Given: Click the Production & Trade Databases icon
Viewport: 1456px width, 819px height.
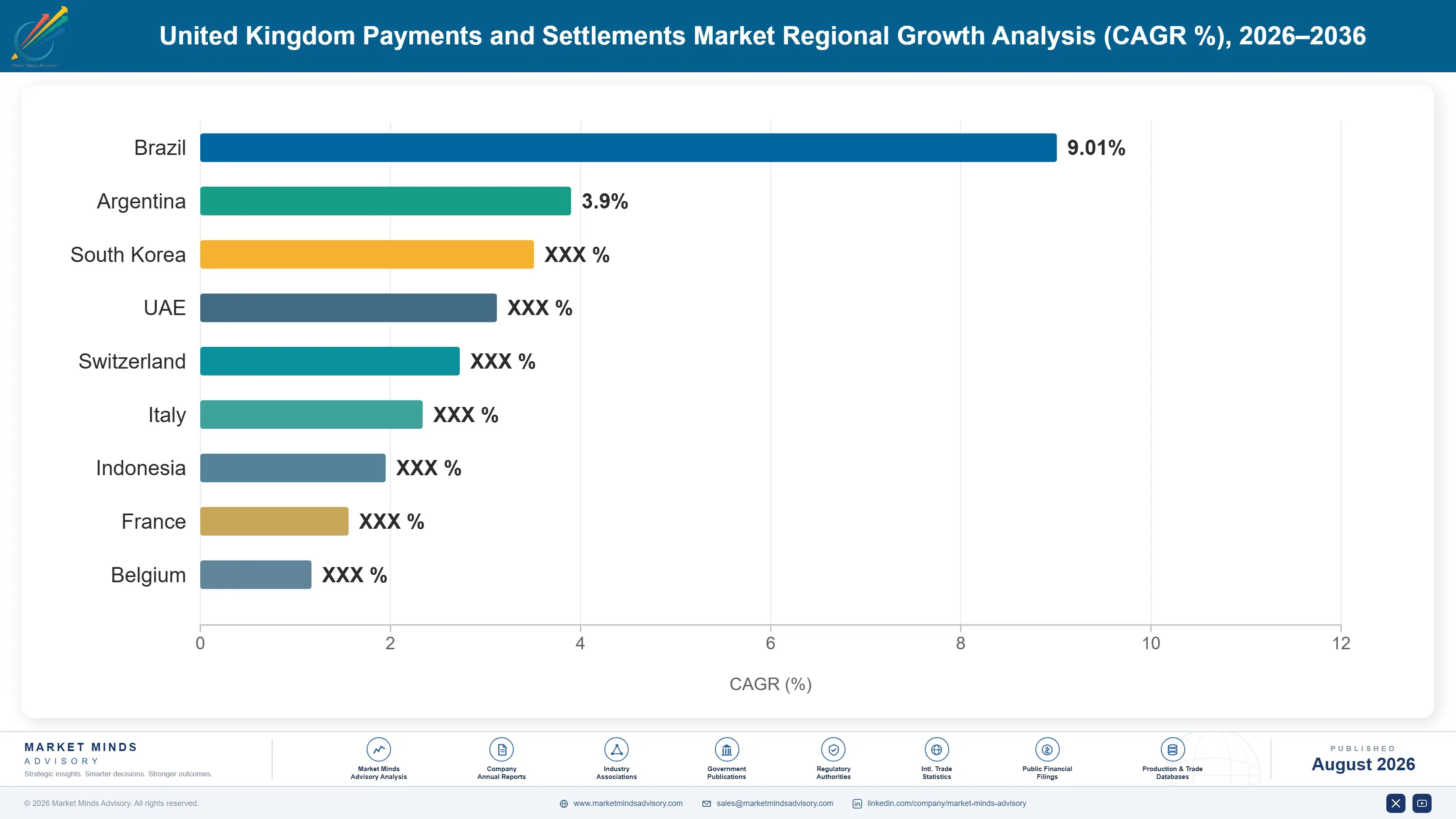Looking at the screenshot, I should pos(1172,749).
